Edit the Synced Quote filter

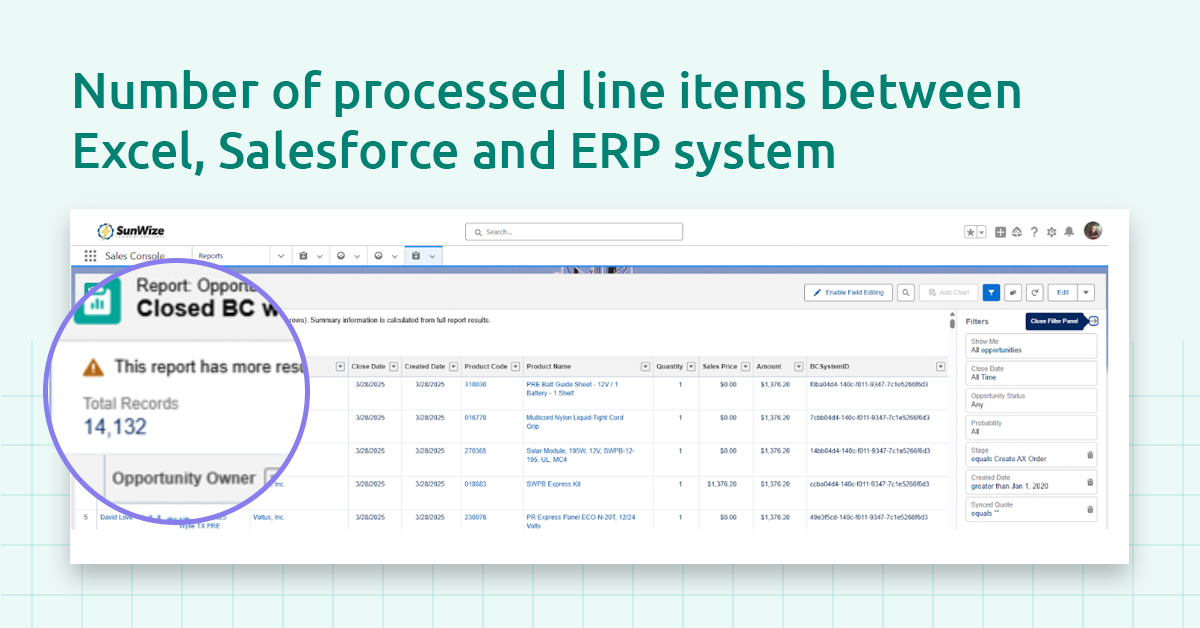tap(1031, 509)
